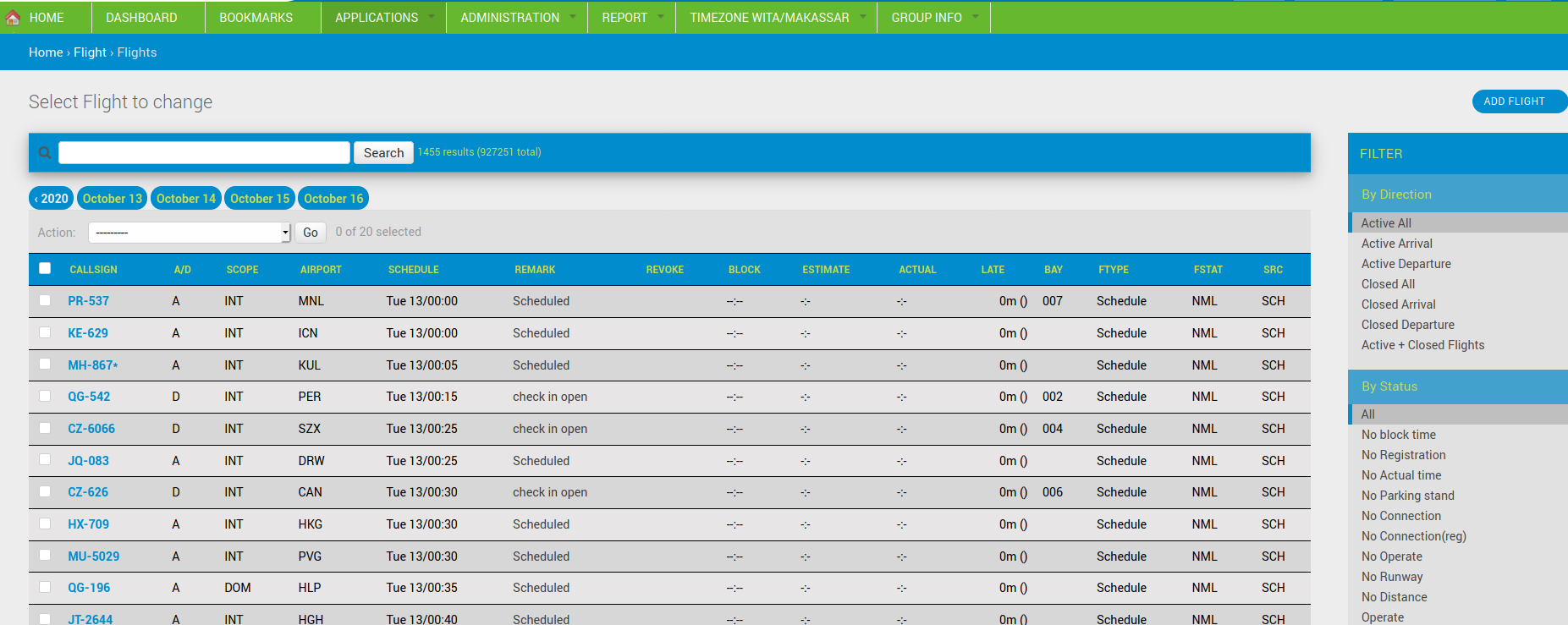Click the Home house icon
1568x625 pixels.
click(13, 18)
